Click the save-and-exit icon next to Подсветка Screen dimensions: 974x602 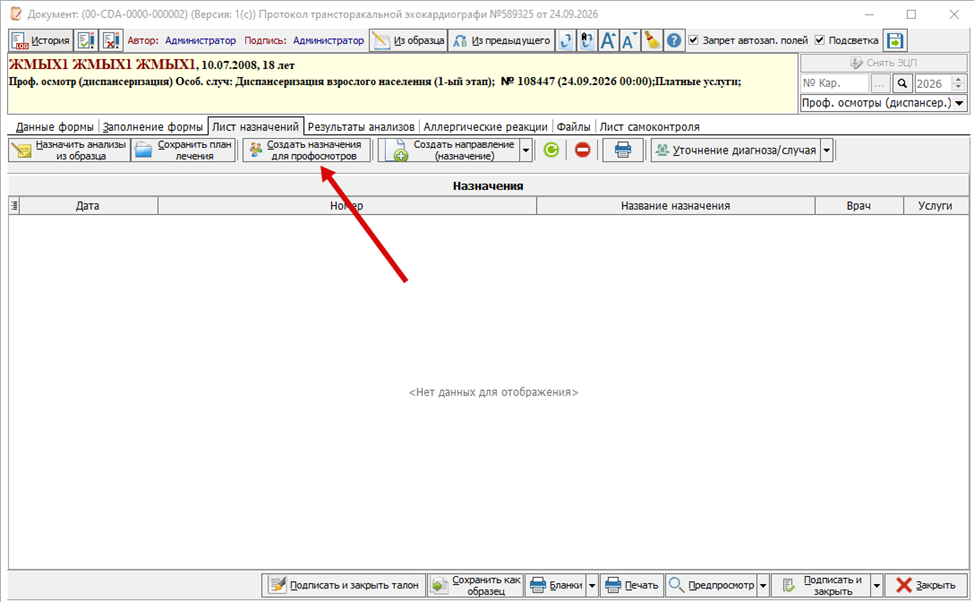pyautogui.click(x=895, y=41)
